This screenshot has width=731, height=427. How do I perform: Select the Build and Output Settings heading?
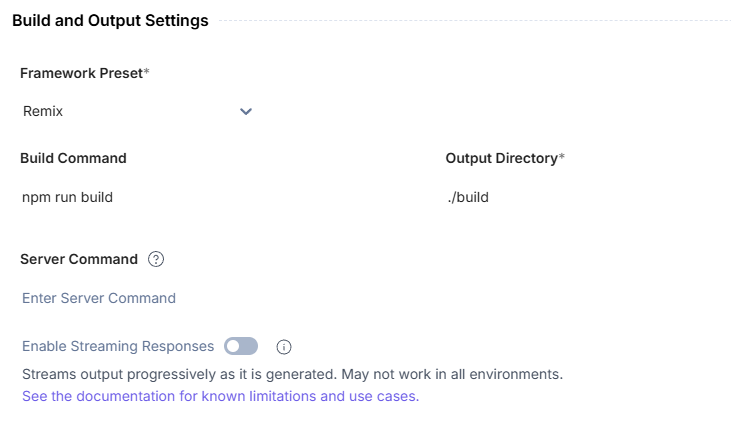click(x=110, y=21)
